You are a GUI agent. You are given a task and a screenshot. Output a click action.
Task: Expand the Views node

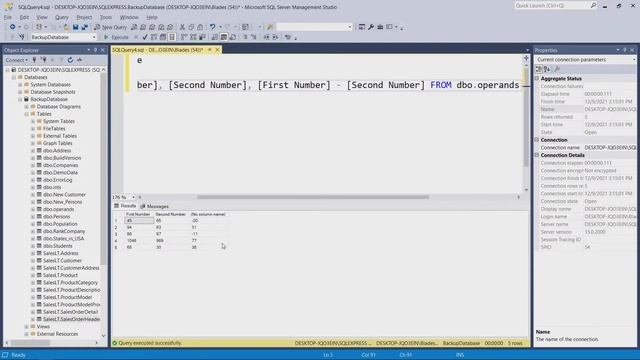point(27,327)
